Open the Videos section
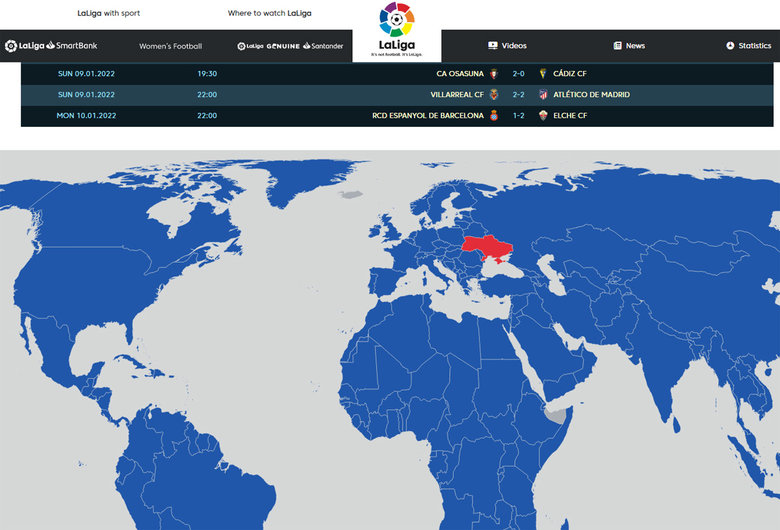This screenshot has height=530, width=780. click(x=507, y=46)
